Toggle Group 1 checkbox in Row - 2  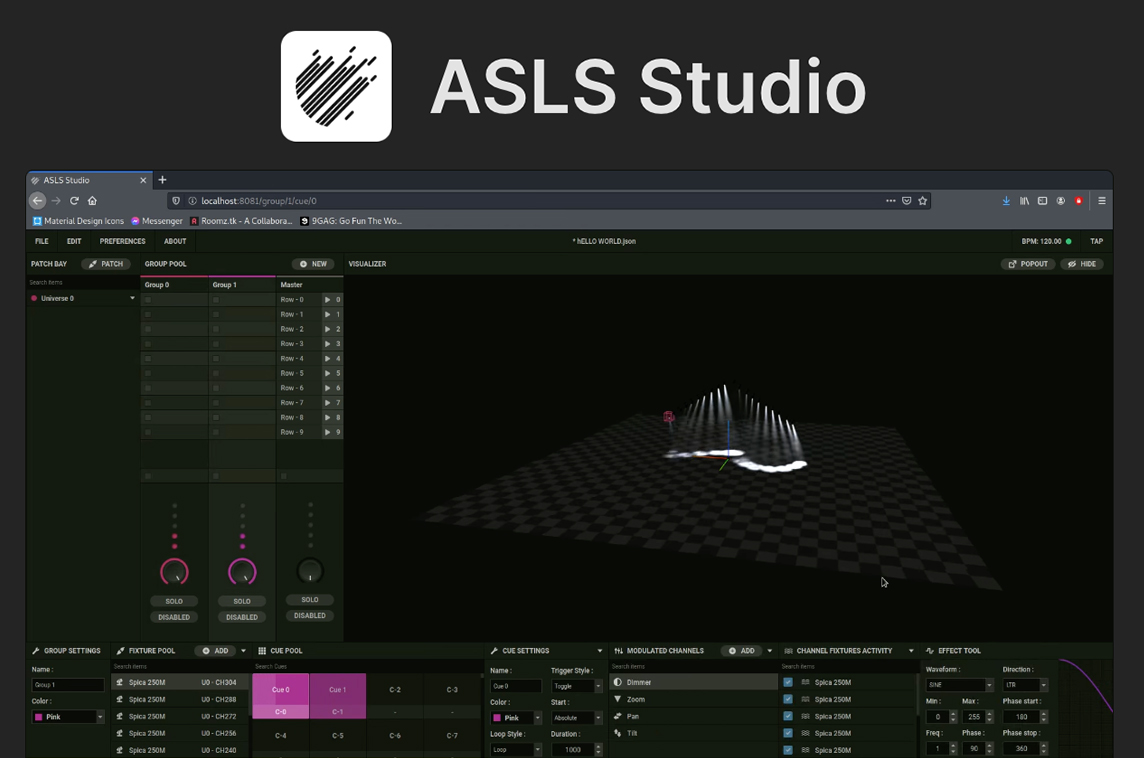[216, 329]
